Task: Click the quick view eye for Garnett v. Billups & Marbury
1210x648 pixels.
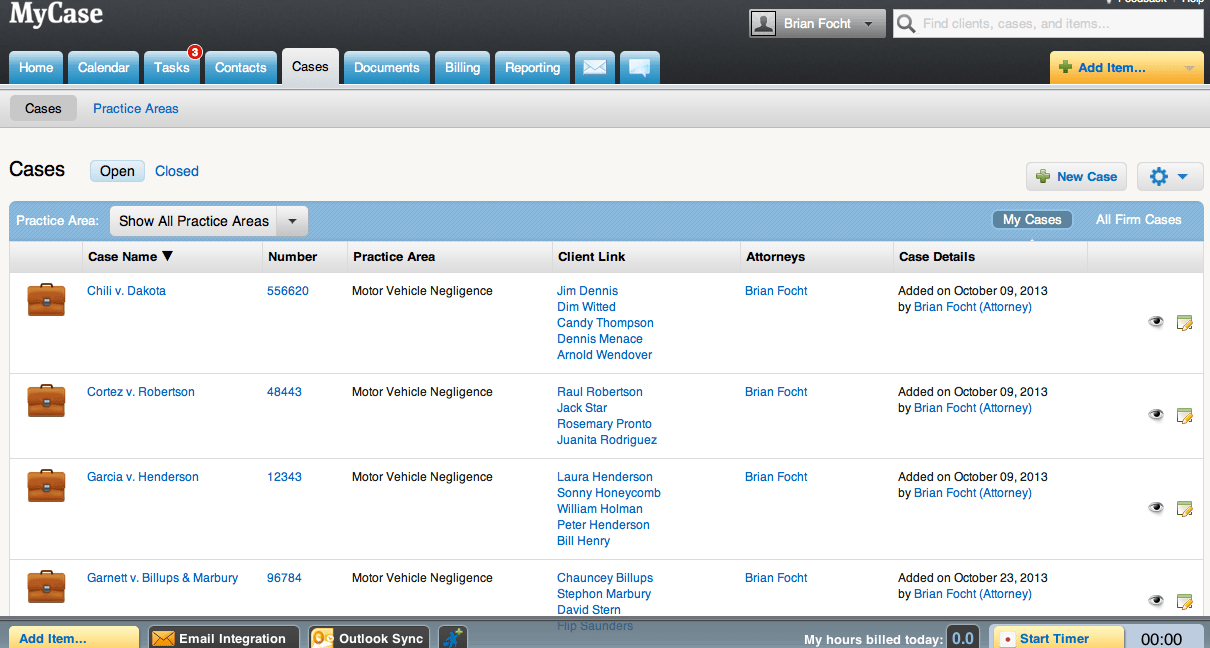Action: tap(1156, 600)
